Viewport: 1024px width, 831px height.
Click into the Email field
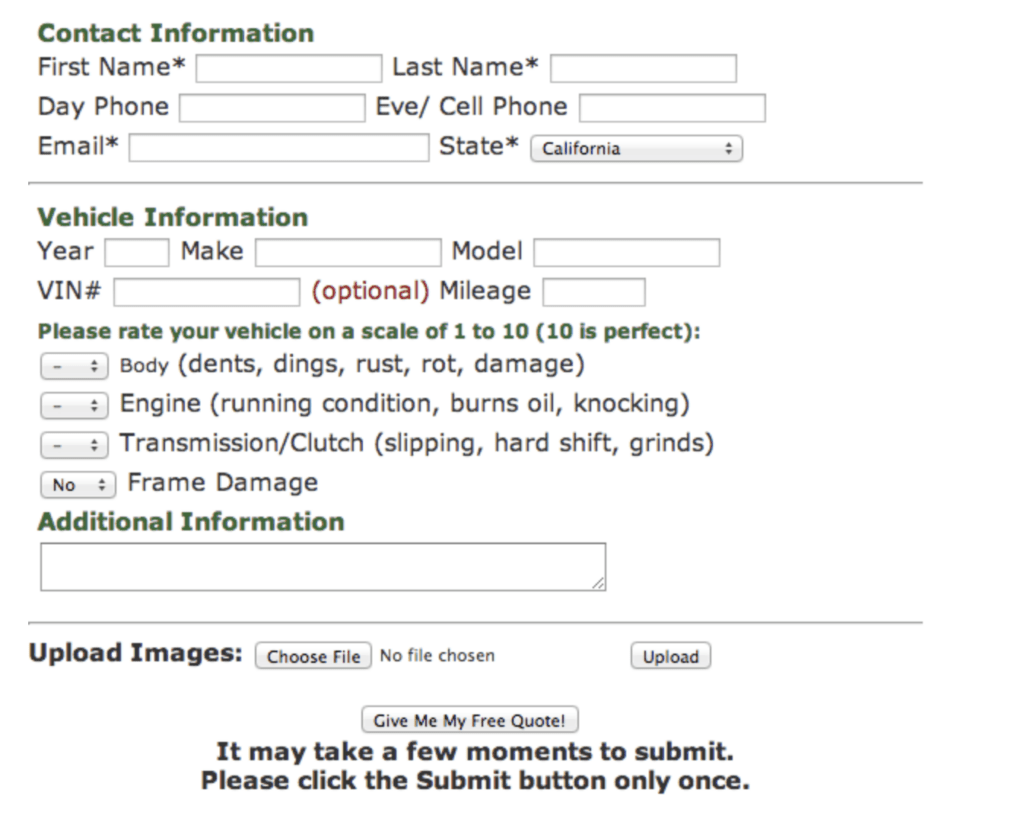[x=278, y=148]
